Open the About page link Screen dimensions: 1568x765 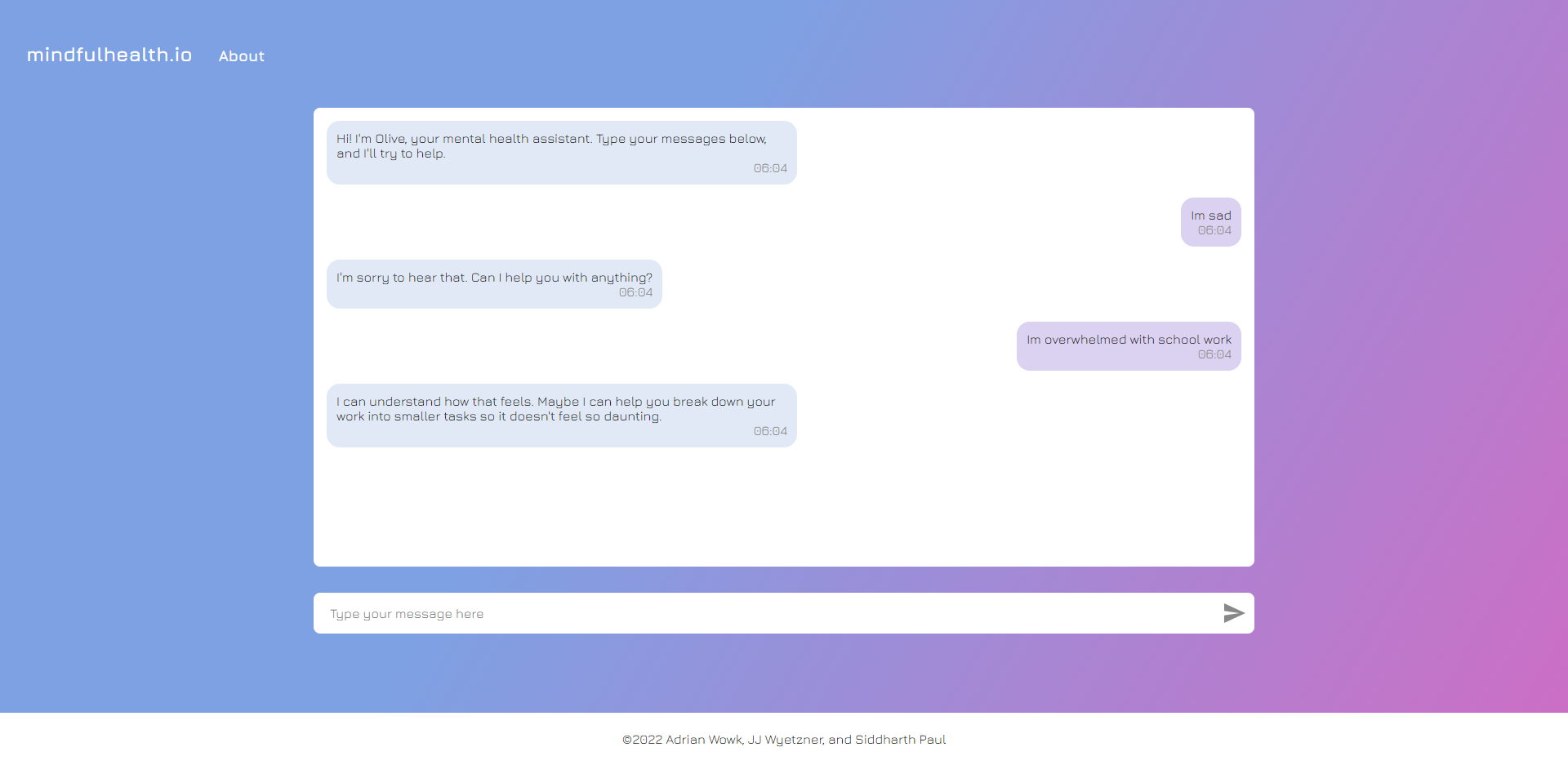[242, 56]
